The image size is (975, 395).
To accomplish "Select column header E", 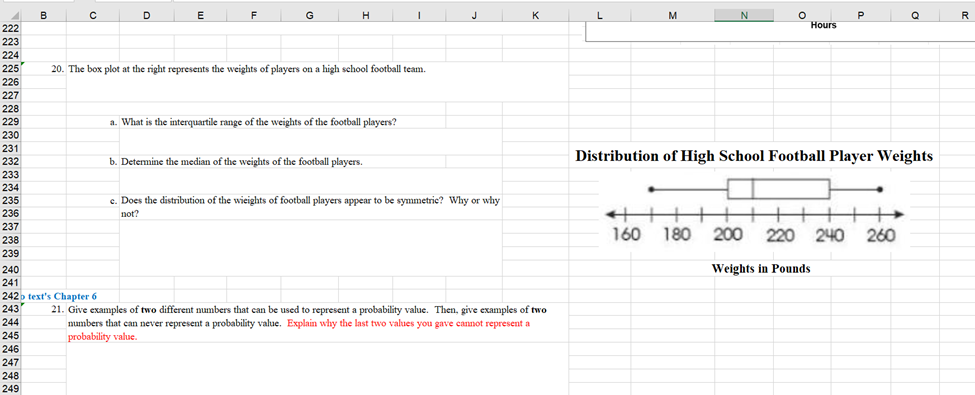I will (x=200, y=16).
